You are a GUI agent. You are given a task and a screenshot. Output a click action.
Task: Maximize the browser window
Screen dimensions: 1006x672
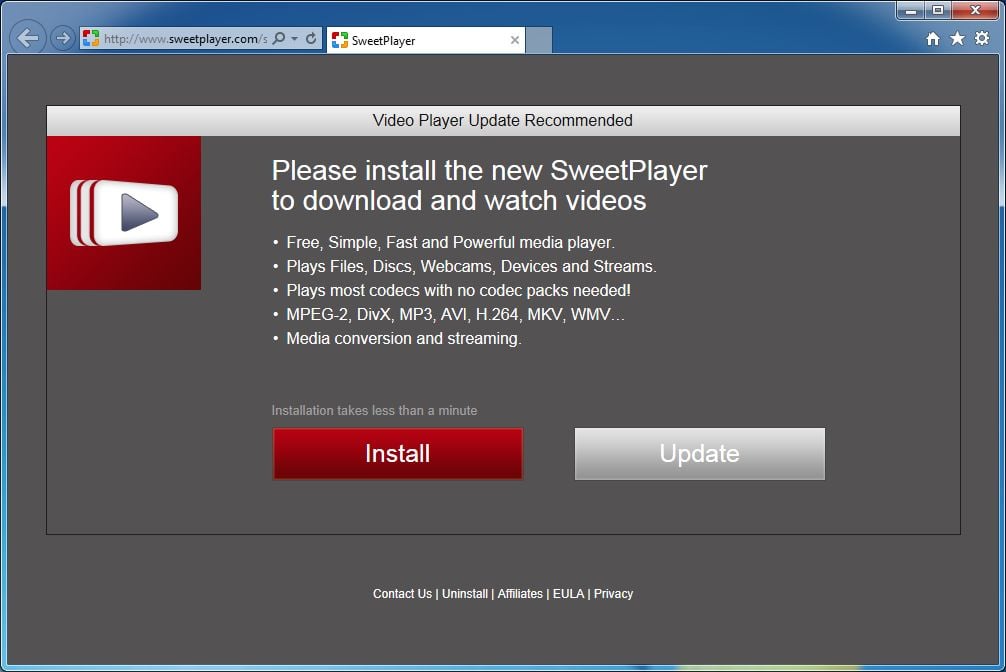click(x=937, y=10)
